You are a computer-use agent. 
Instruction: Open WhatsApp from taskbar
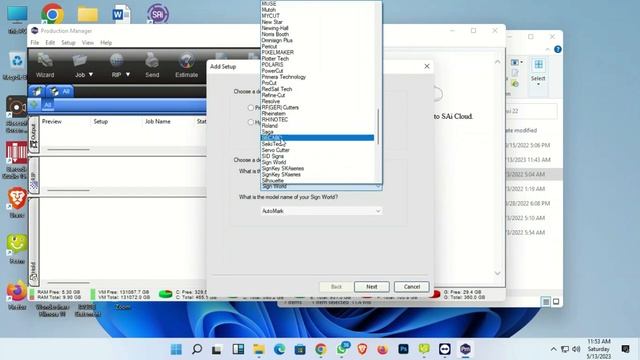342,349
